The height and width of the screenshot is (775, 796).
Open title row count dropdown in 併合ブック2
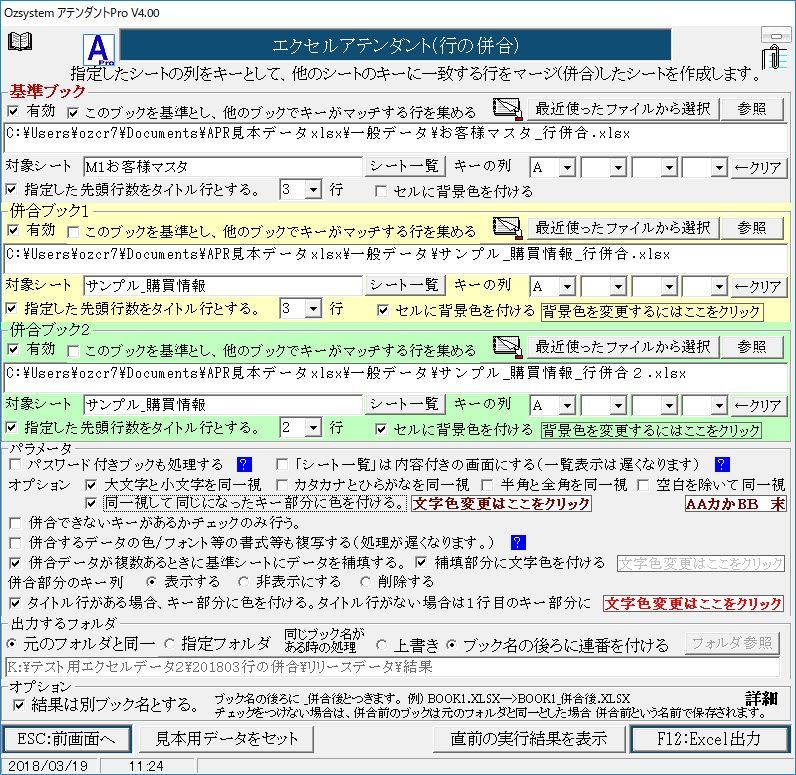click(314, 428)
